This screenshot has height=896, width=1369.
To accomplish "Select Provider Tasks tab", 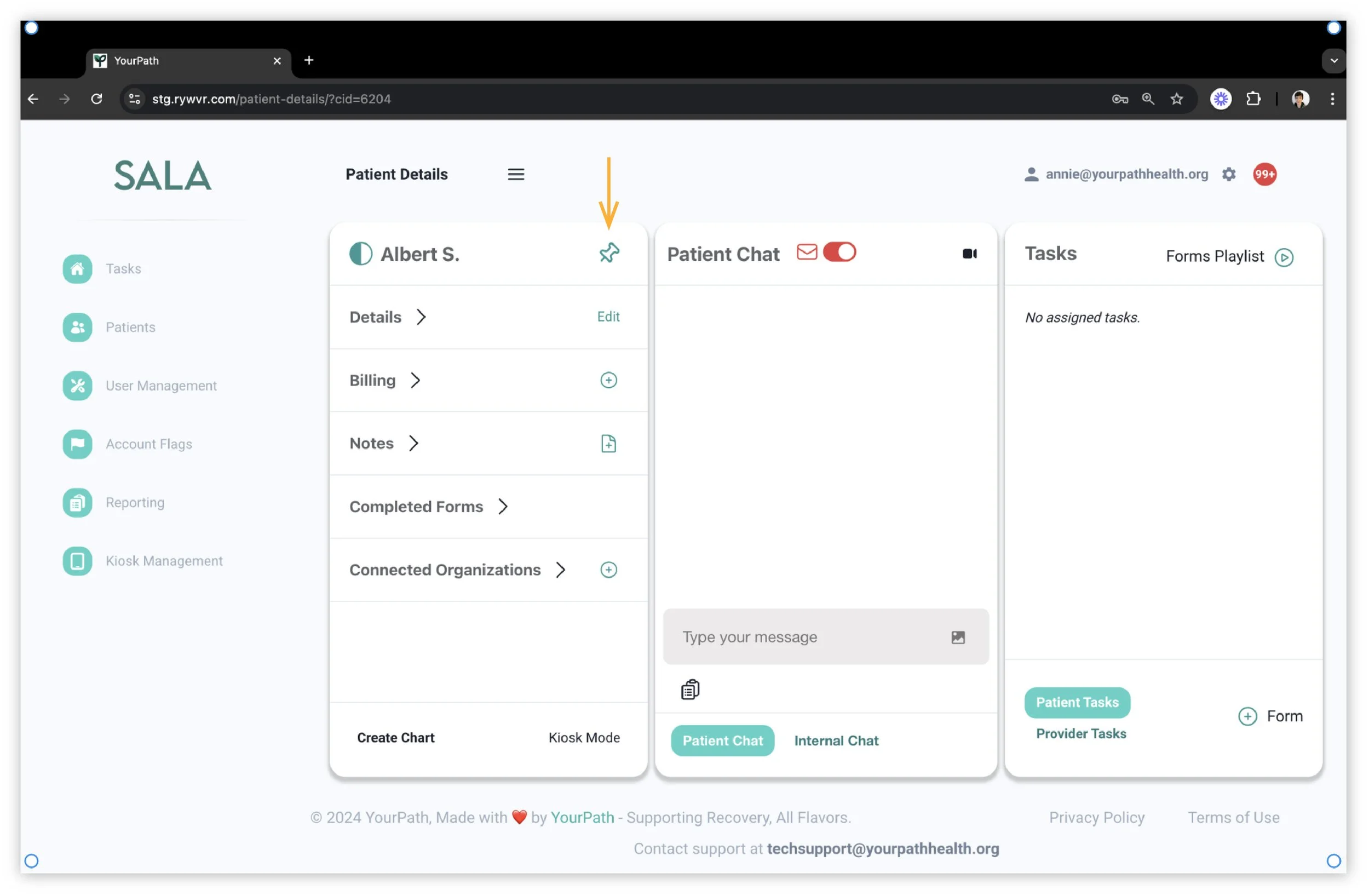I will pyautogui.click(x=1081, y=734).
